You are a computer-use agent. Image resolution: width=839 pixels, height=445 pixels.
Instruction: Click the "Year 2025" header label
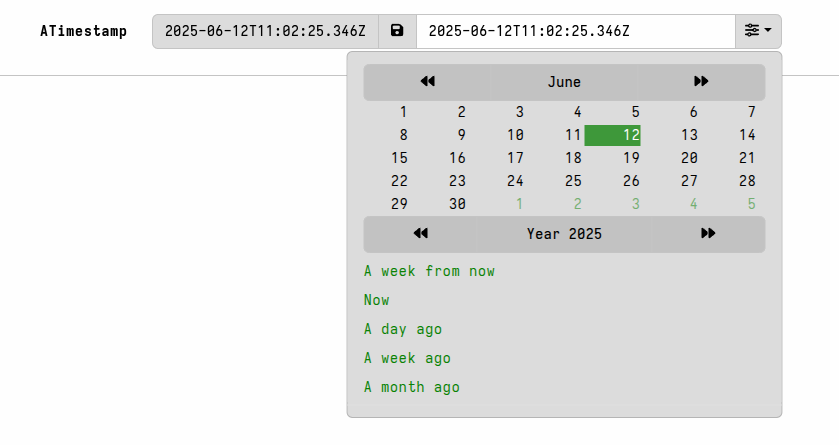click(564, 234)
